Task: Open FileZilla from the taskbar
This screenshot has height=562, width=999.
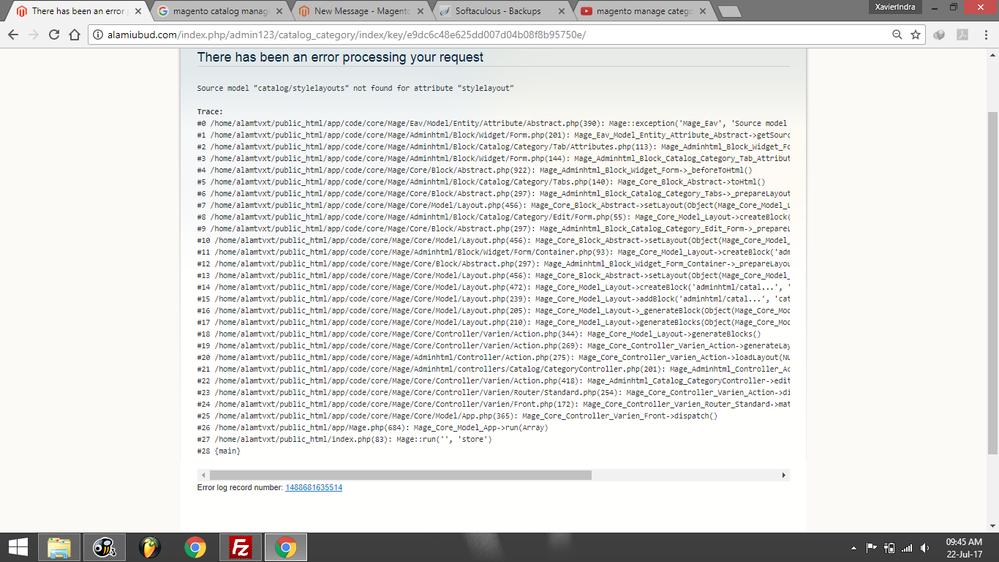Action: [240, 547]
